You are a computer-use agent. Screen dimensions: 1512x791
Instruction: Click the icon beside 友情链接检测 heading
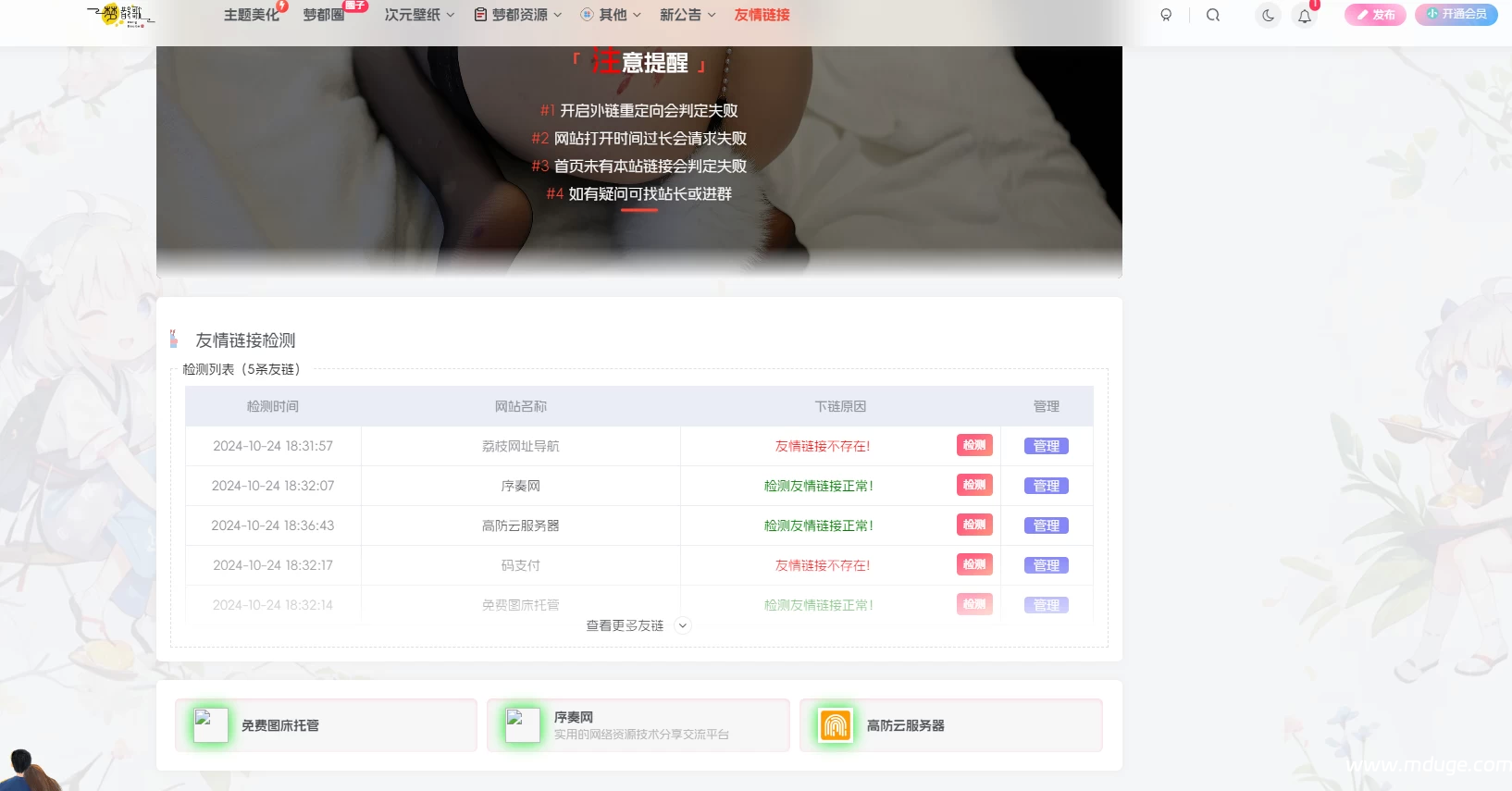[x=174, y=339]
